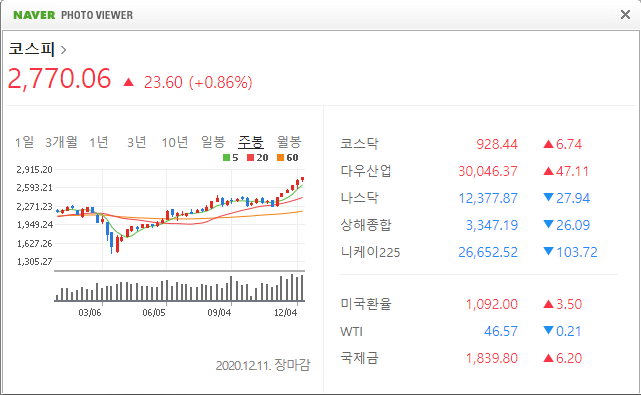This screenshot has width=641, height=395.
Task: Click the chevron arrow next to 코스피
Action: coord(63,50)
